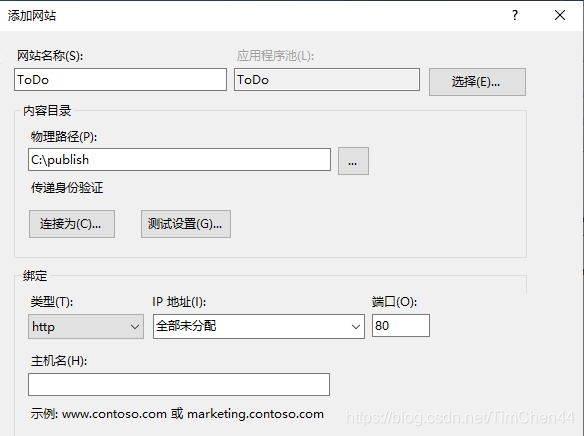Viewport: 584px width, 436px height.
Task: Open the 类型 http dropdown
Action: point(86,327)
